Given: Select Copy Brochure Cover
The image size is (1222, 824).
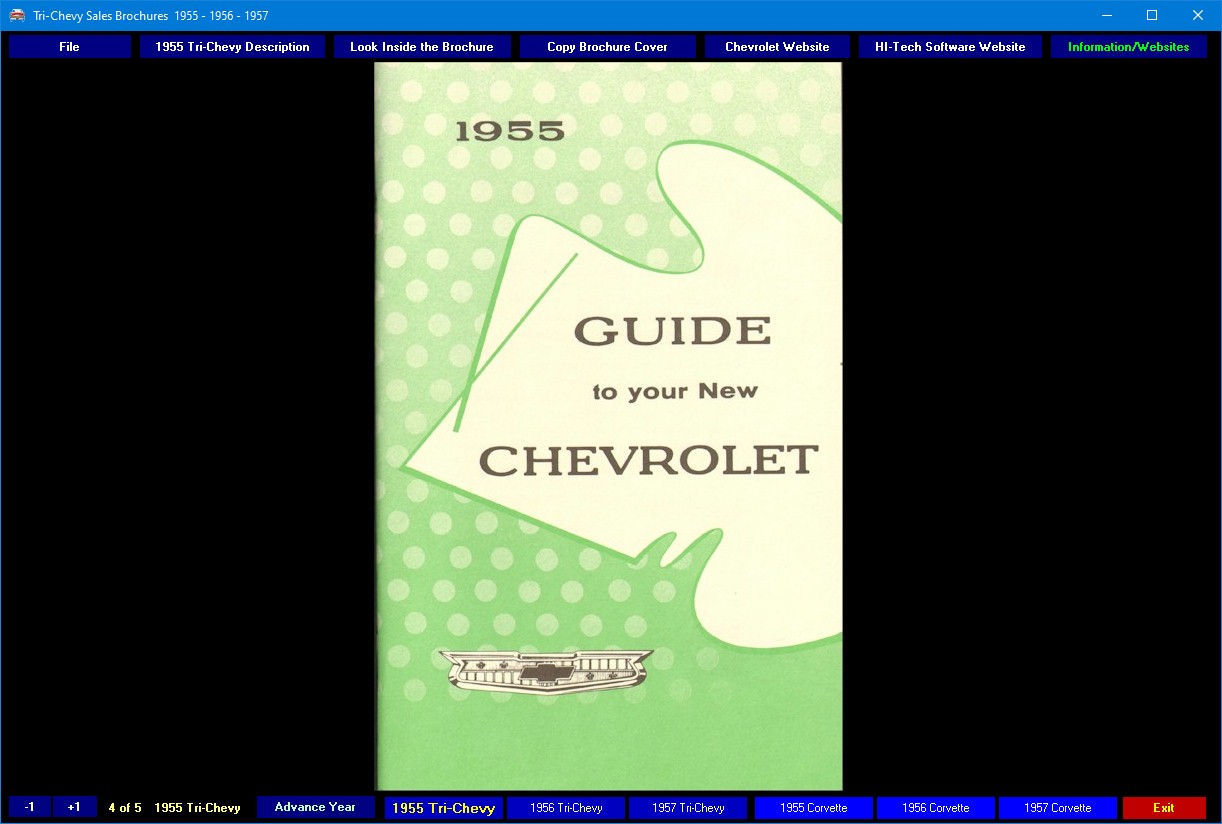Looking at the screenshot, I should 607,47.
